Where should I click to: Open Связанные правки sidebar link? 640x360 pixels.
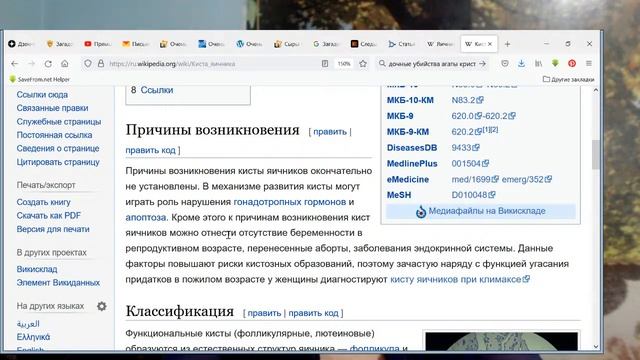(x=52, y=108)
